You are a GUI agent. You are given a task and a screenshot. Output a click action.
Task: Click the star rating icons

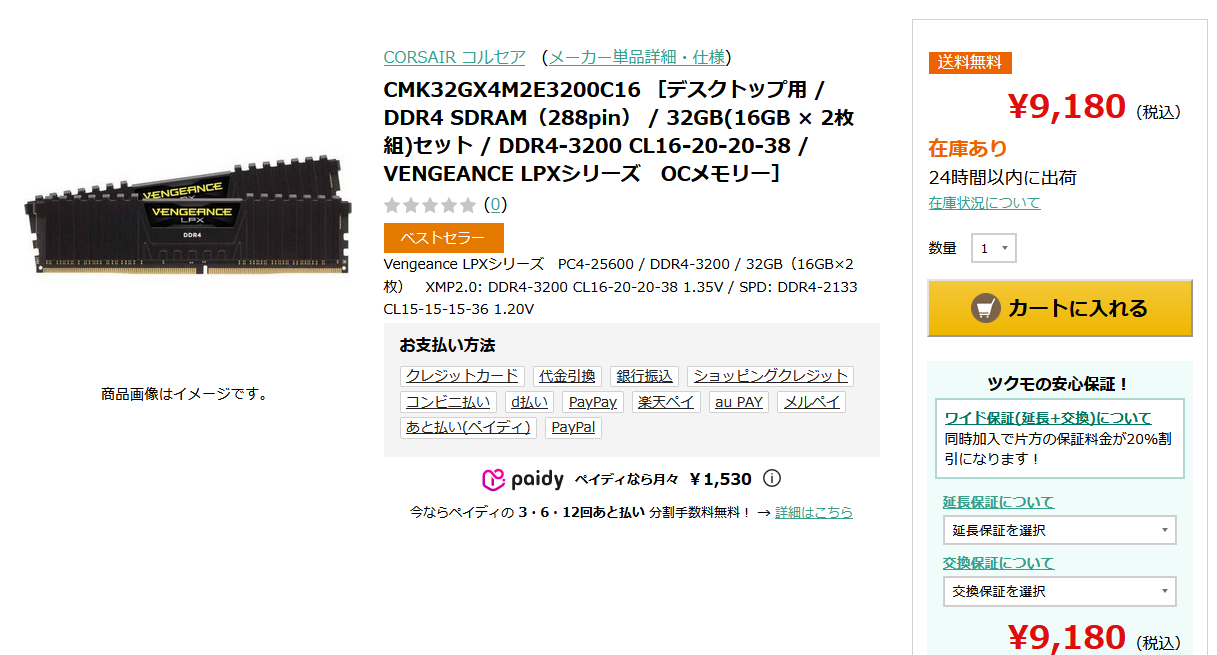(x=430, y=205)
